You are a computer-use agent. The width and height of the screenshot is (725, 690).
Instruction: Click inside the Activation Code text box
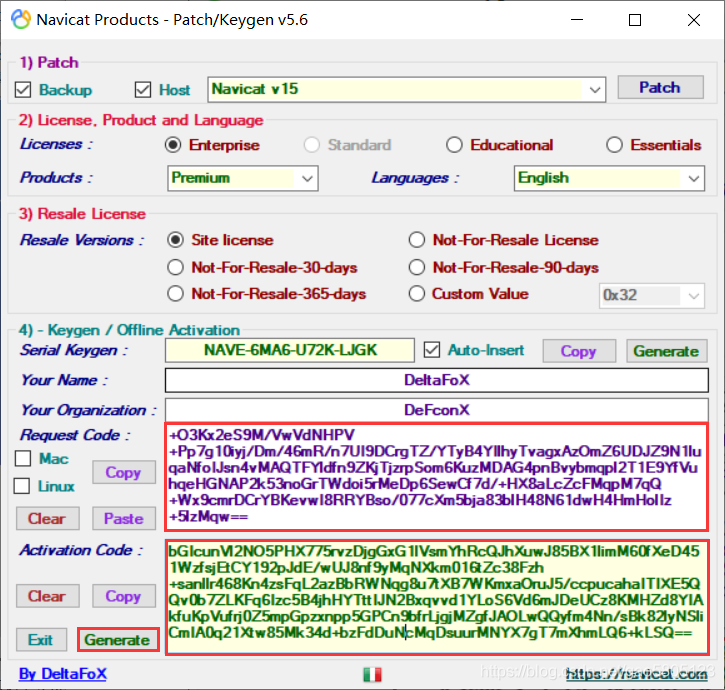coord(437,597)
